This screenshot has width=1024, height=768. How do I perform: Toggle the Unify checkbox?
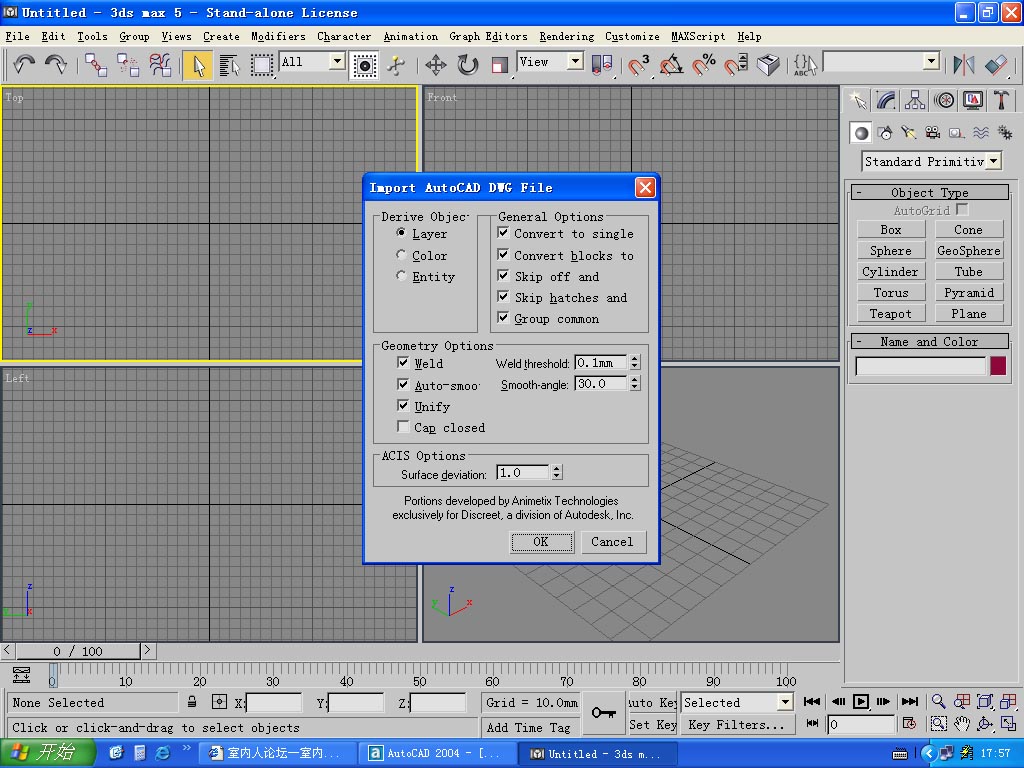click(x=404, y=406)
